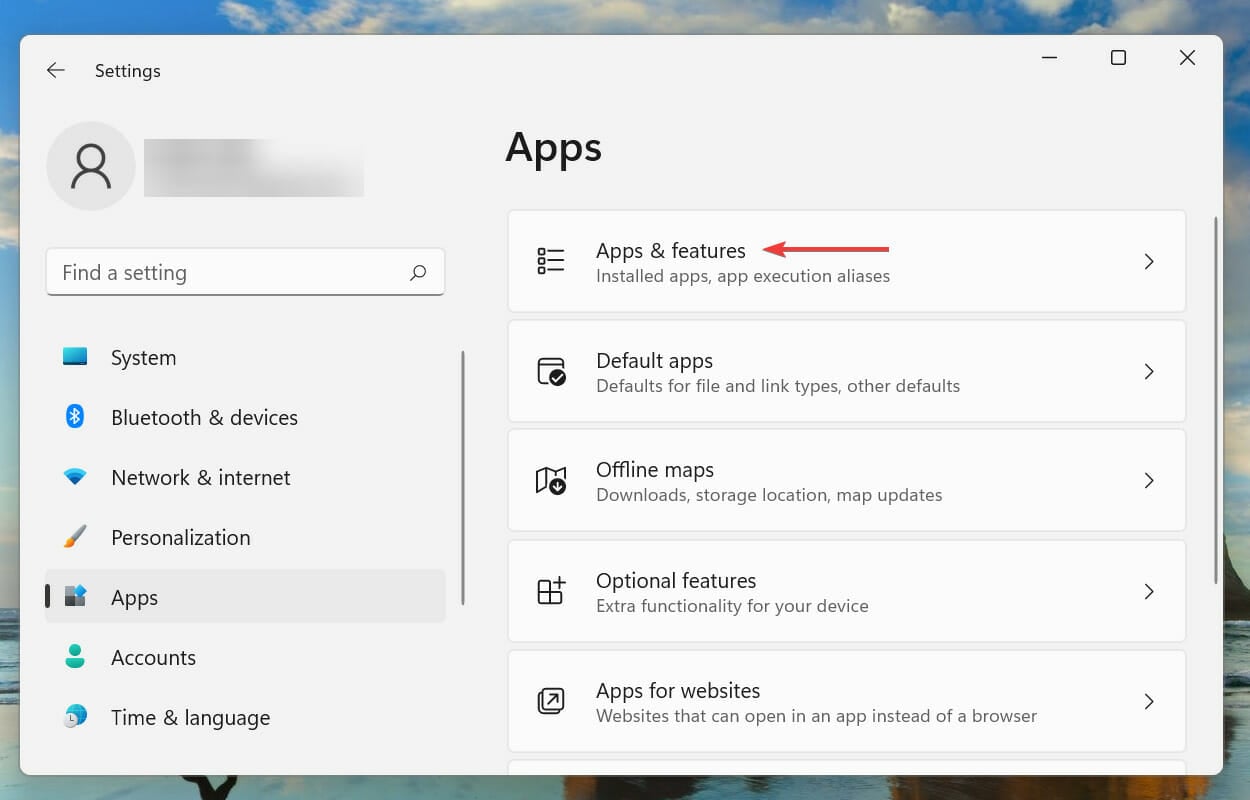Select Accounts in sidebar

tap(245, 657)
